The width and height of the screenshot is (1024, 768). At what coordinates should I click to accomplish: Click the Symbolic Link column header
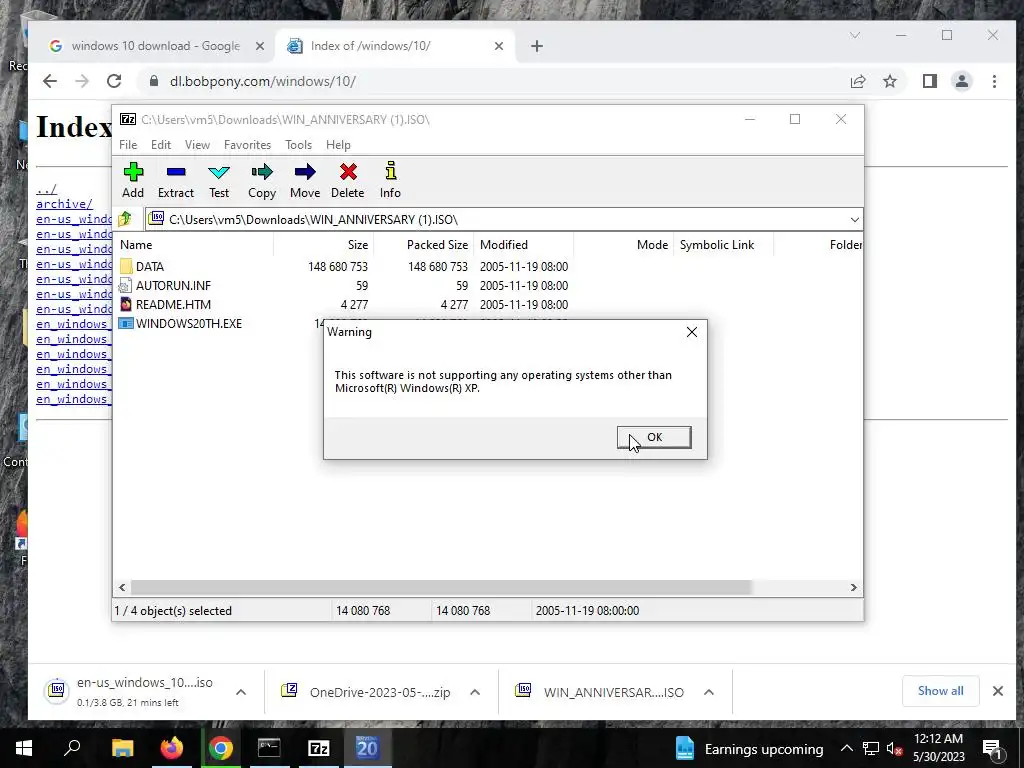724,245
